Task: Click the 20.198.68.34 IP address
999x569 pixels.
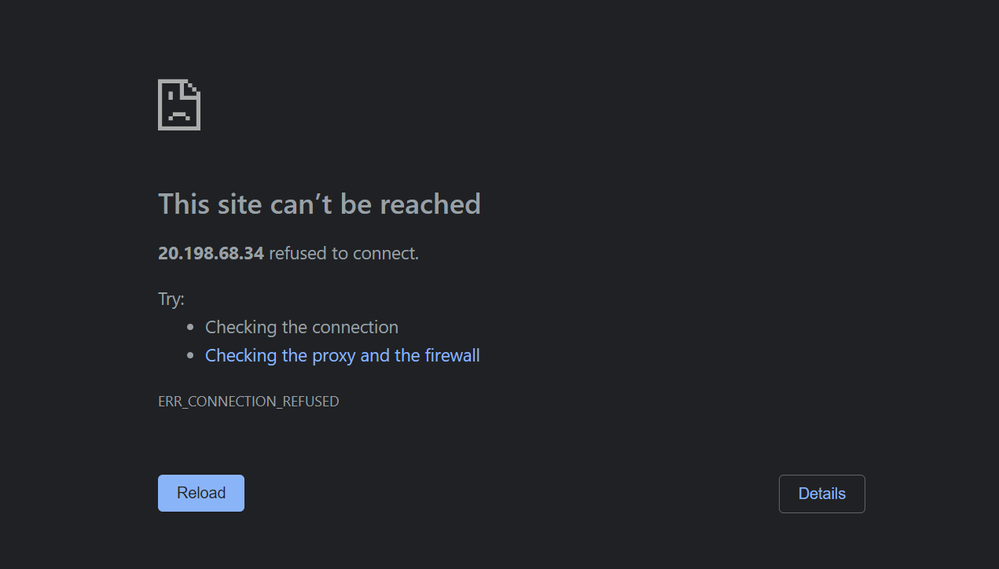Action: (x=211, y=254)
